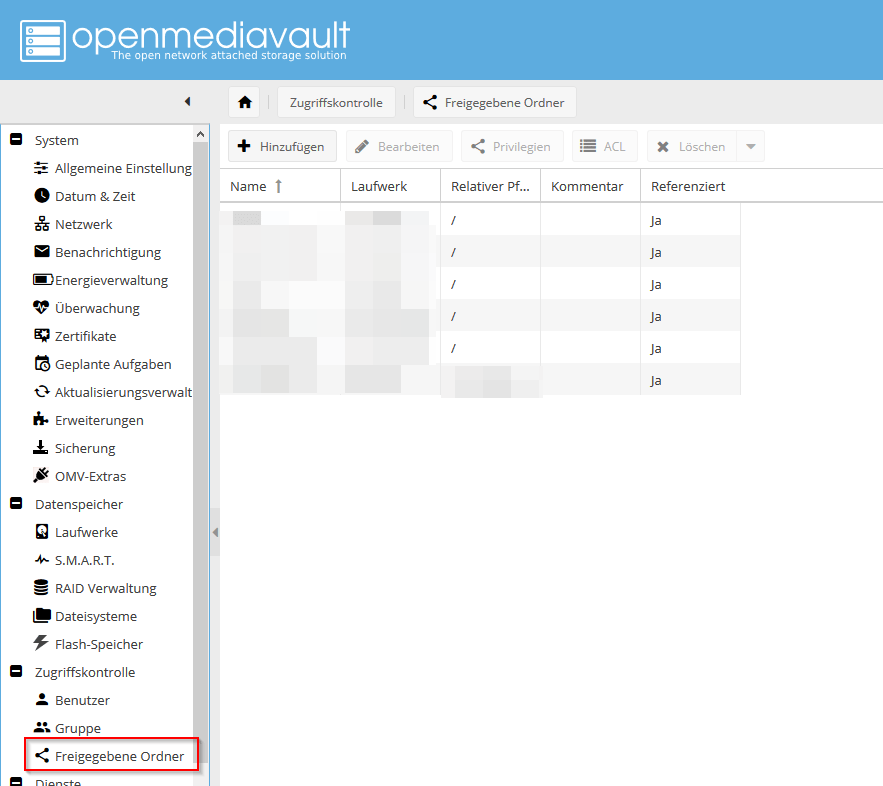Open the OMV-Extras page

pos(92,475)
